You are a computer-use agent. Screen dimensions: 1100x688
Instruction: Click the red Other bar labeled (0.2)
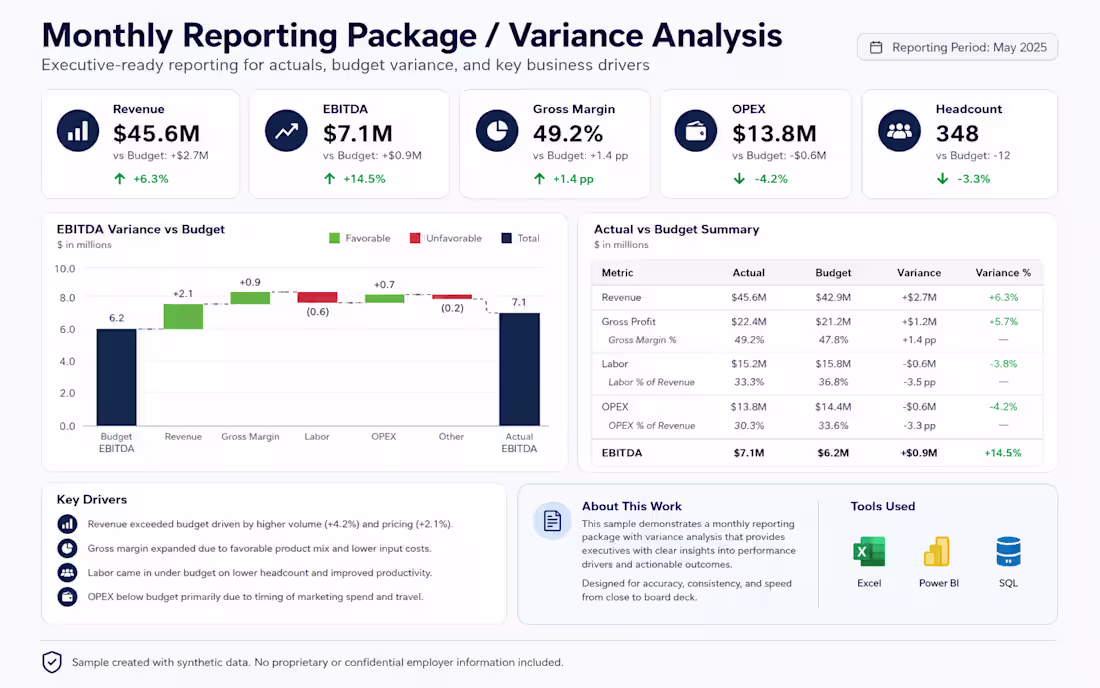(452, 297)
